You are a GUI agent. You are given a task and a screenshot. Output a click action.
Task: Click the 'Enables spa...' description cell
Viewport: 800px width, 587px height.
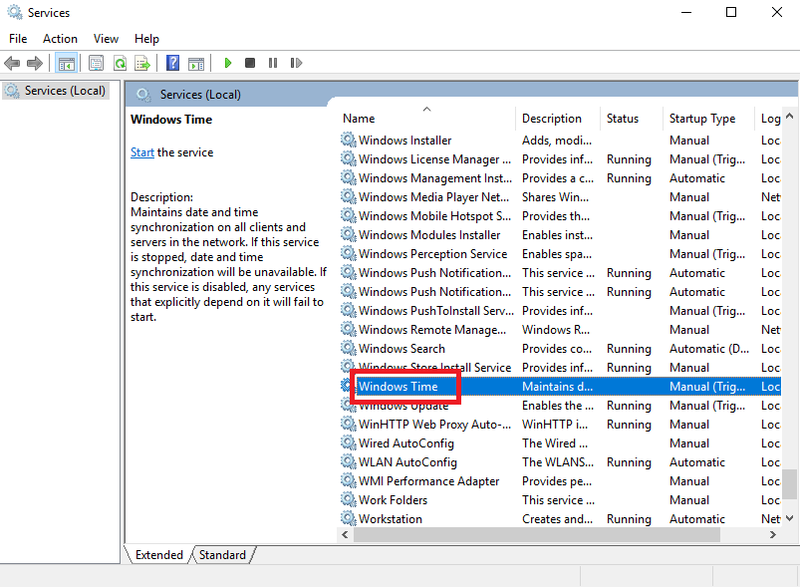point(557,253)
